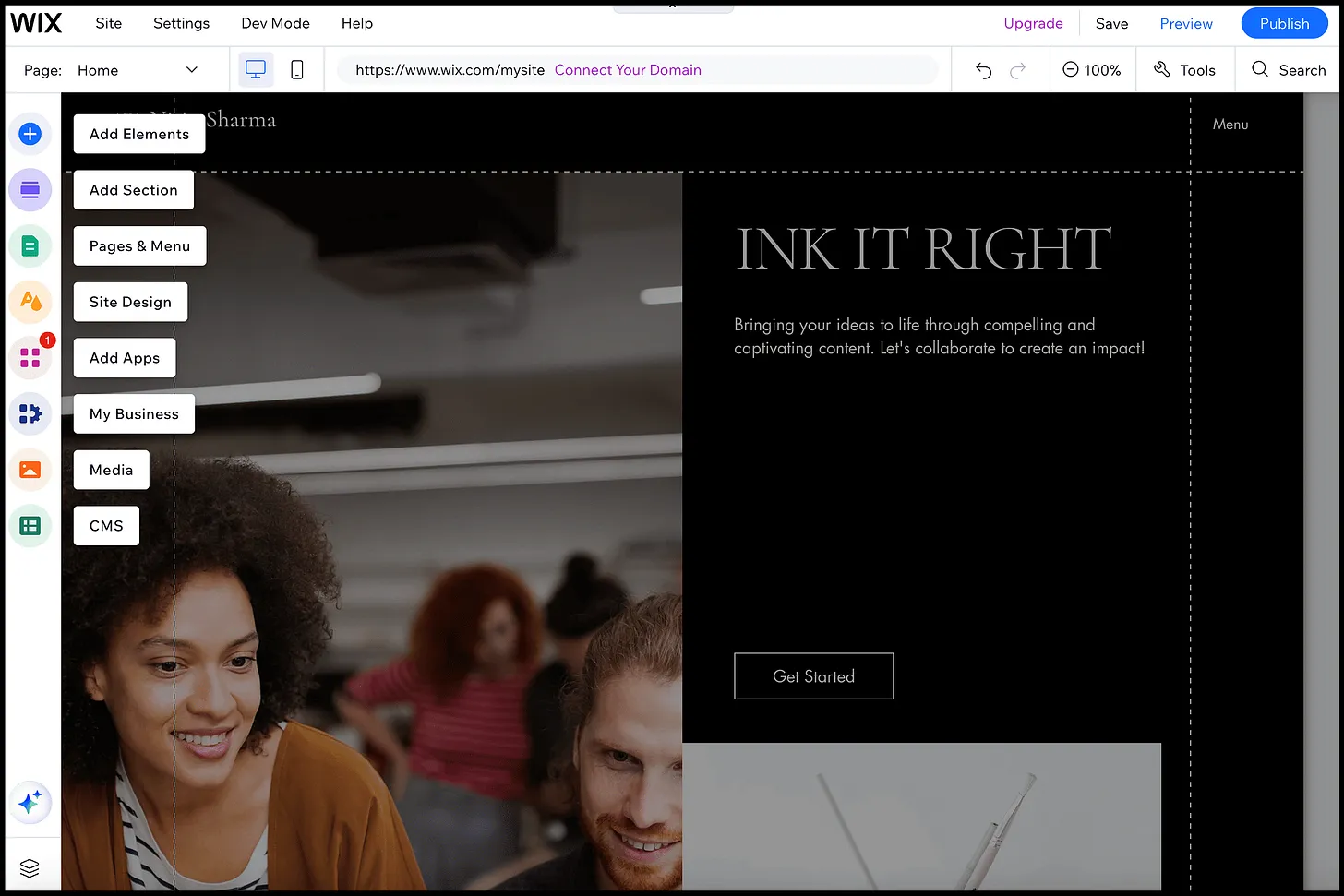Open the green CMS table icon
1344x896 pixels.
(30, 526)
